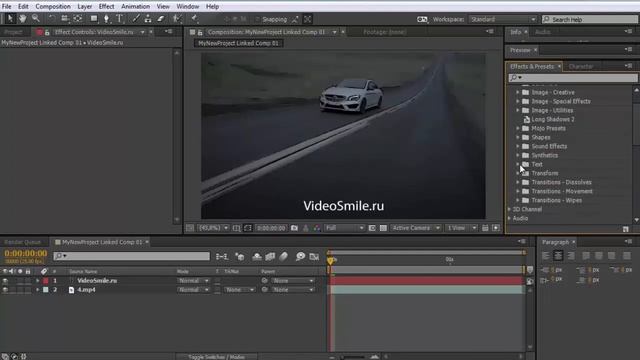
Task: Click the viewer current time 0:00:00:00 button
Action: [x=271, y=228]
